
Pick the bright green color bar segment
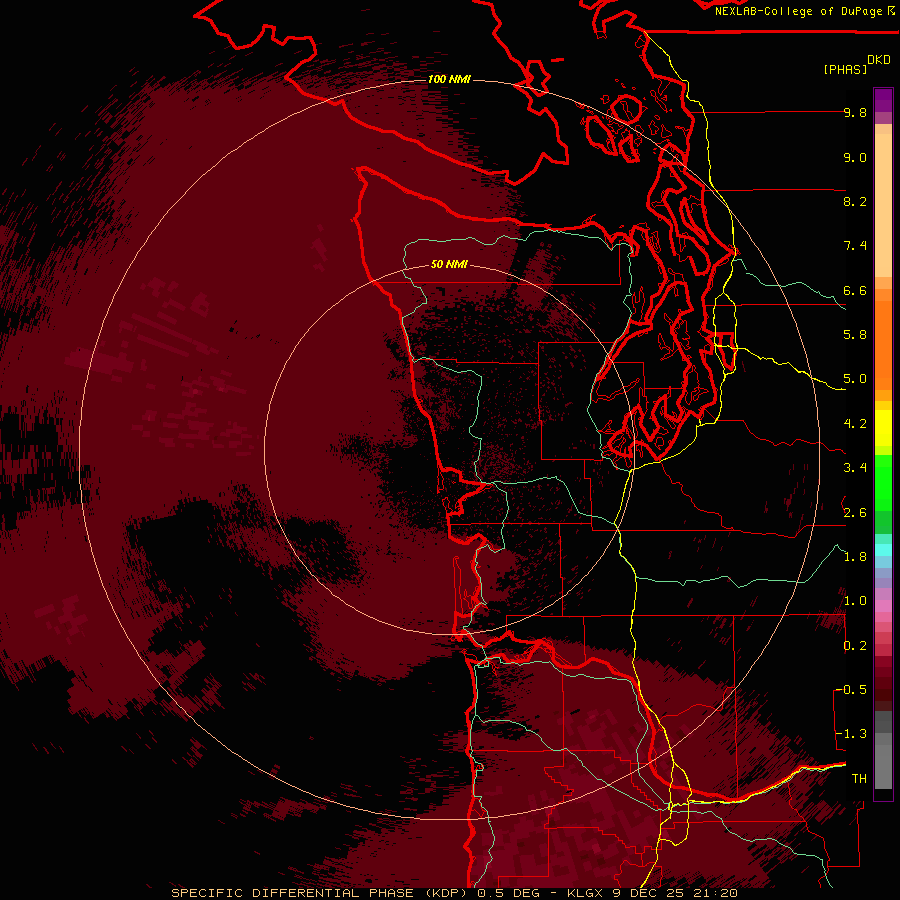(883, 482)
